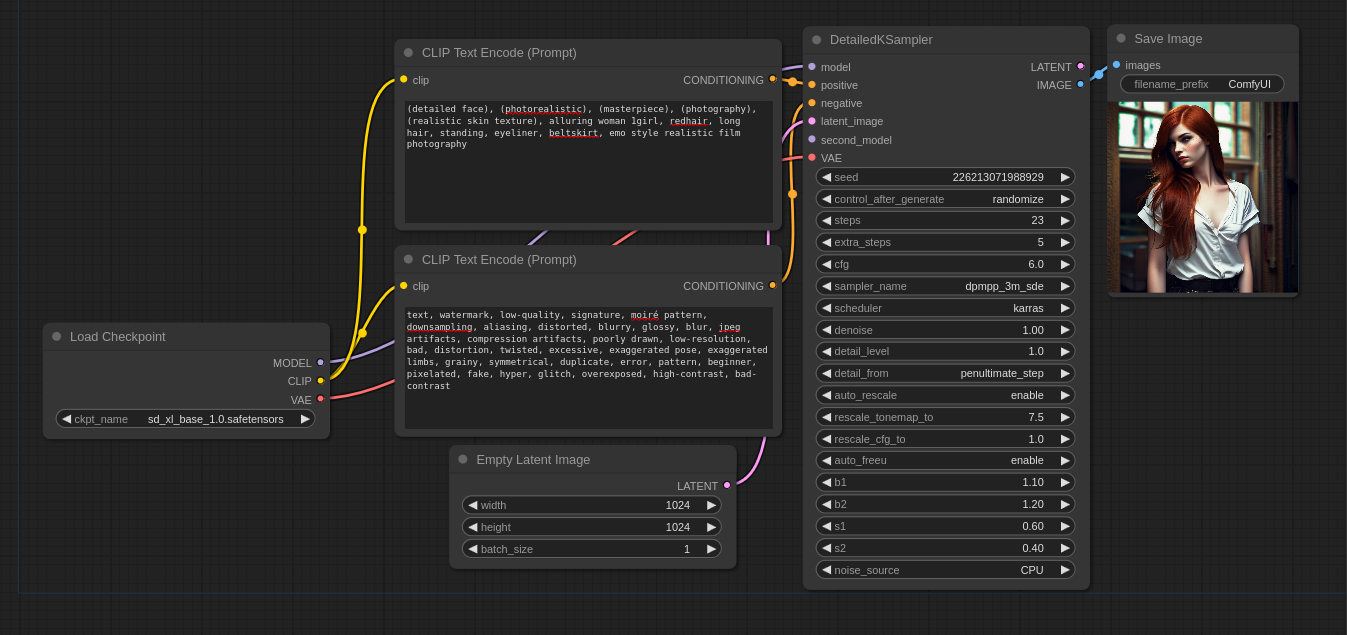
Task: Click the Load Checkpoint CLIP output port
Action: coord(320,381)
